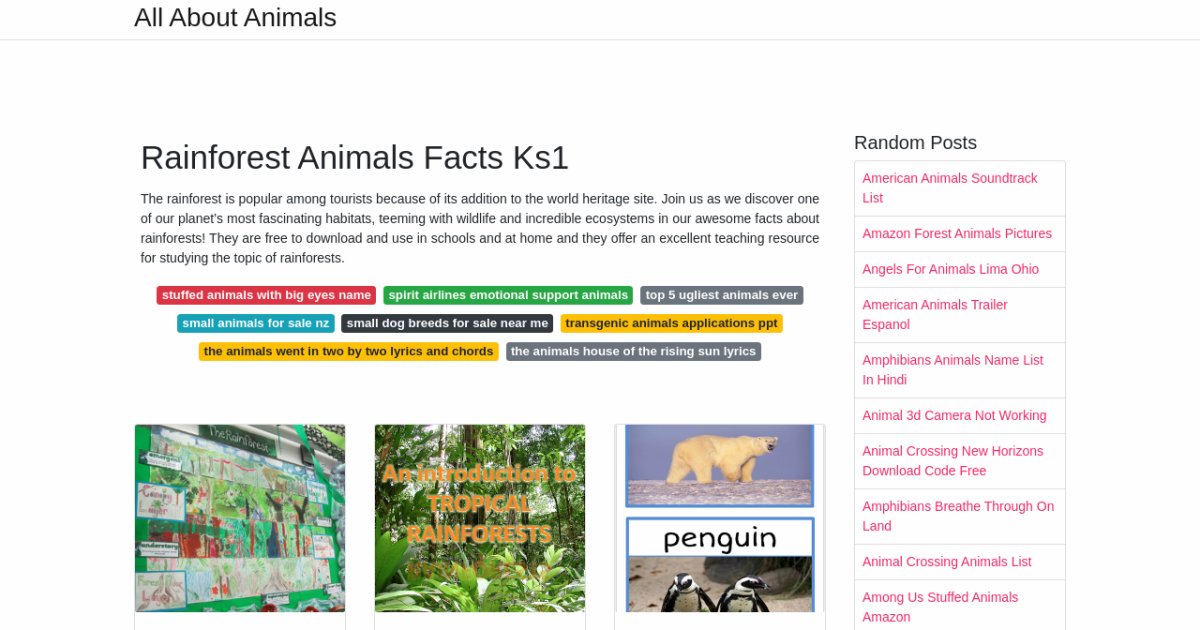The width and height of the screenshot is (1200, 630).
Task: Click the 'stuffed animals with big eyes name' tag
Action: pos(266,295)
